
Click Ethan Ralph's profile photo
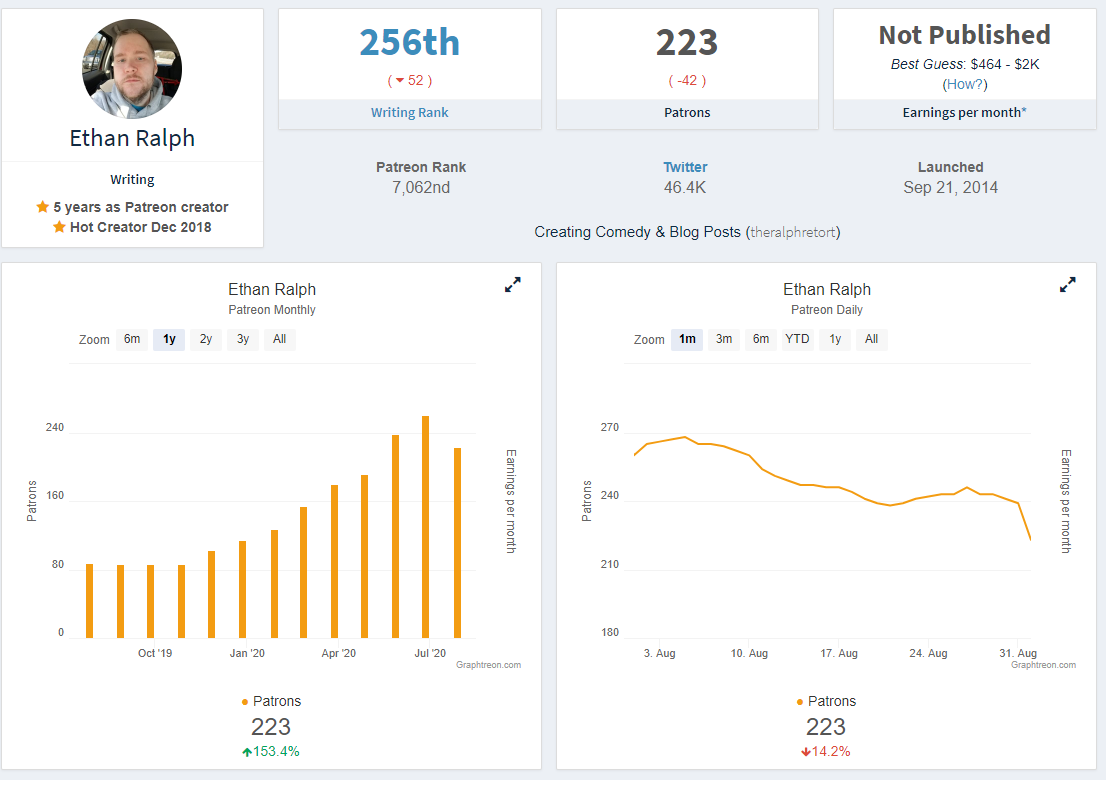pos(132,69)
